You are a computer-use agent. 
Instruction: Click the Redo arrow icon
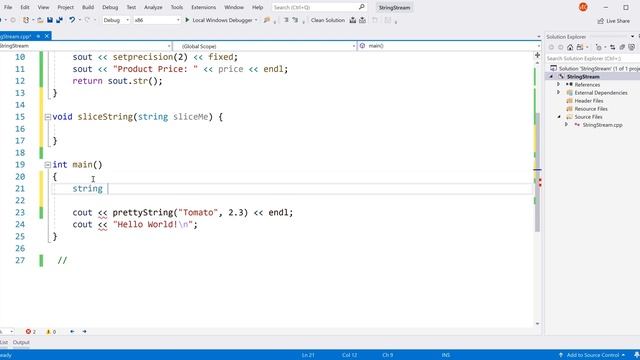pos(87,20)
